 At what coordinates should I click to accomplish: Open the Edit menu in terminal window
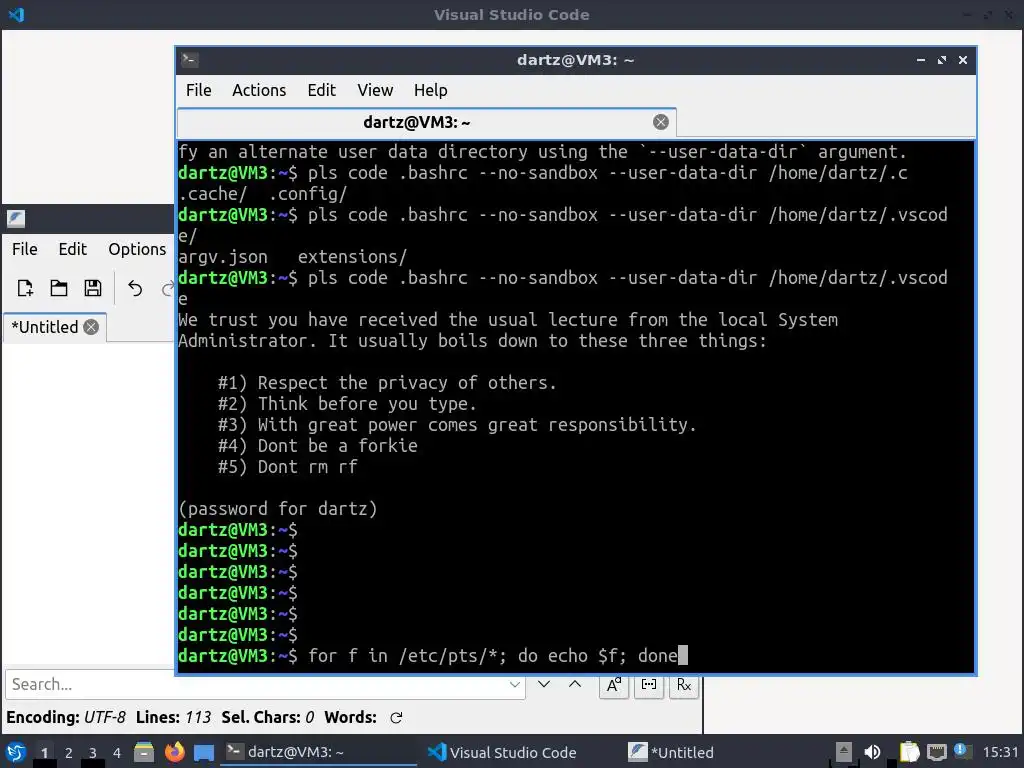(x=321, y=90)
